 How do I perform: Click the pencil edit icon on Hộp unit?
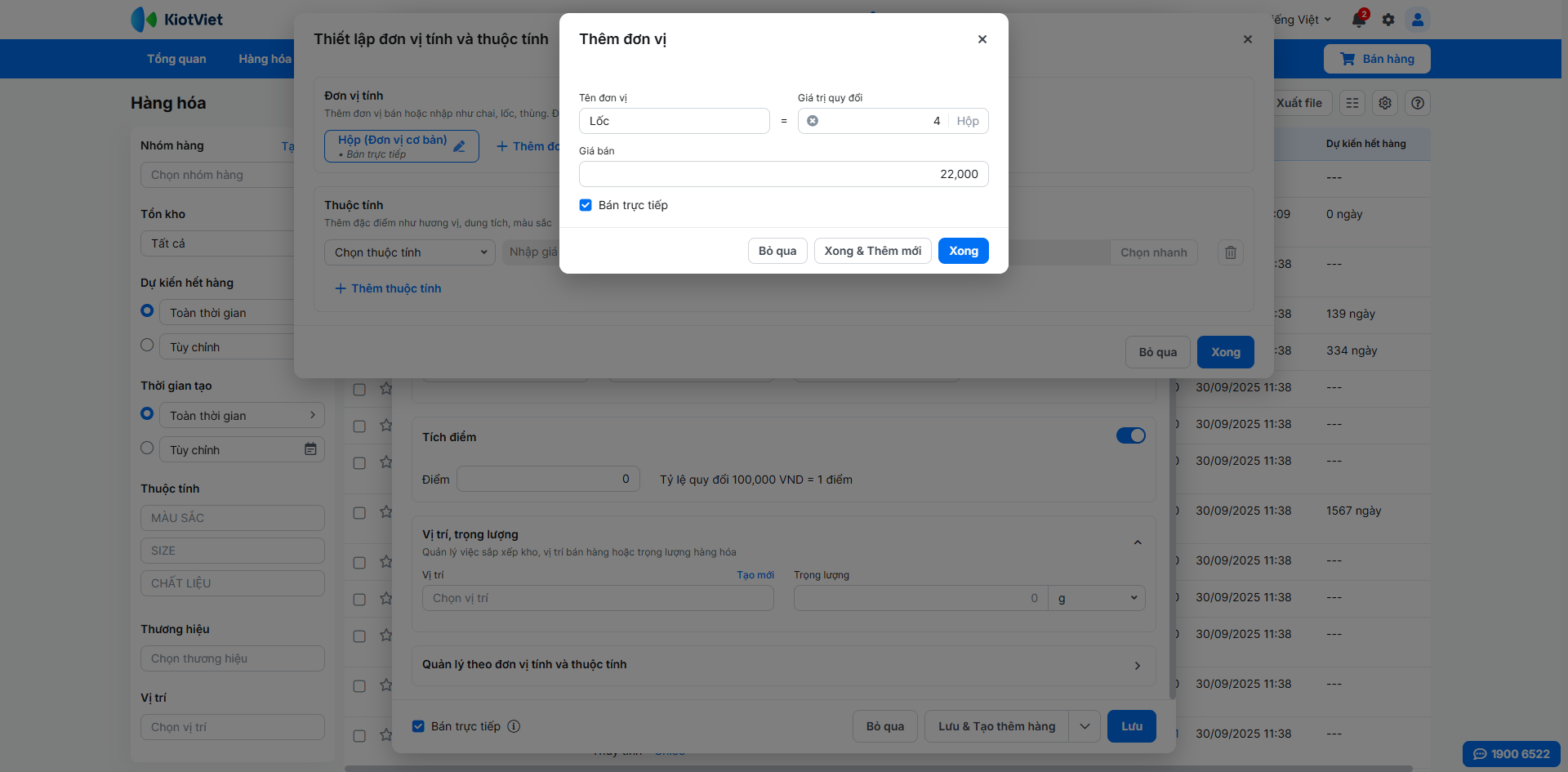tap(460, 146)
